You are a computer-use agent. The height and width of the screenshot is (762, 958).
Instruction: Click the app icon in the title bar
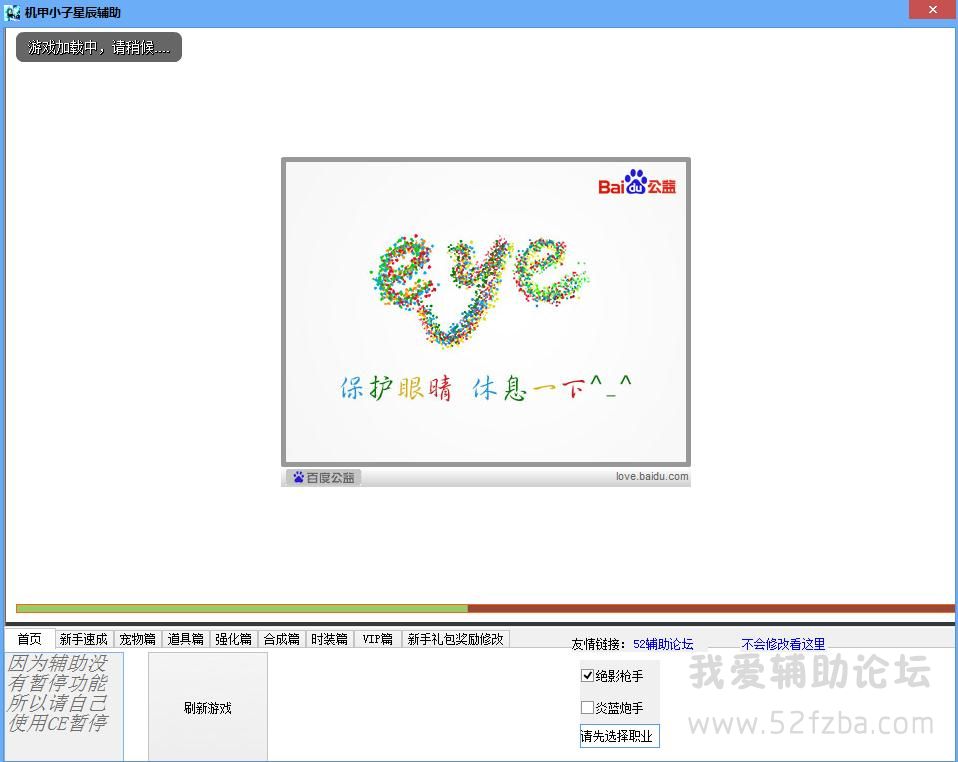(12, 12)
